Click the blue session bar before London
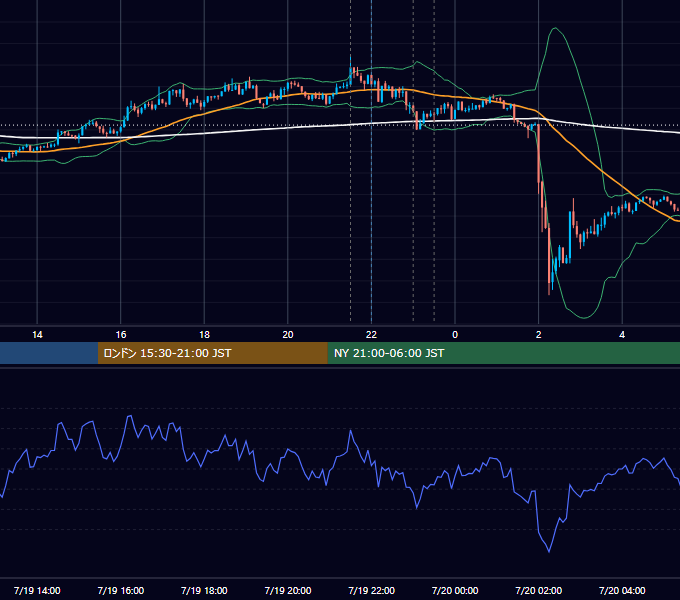 (49, 353)
